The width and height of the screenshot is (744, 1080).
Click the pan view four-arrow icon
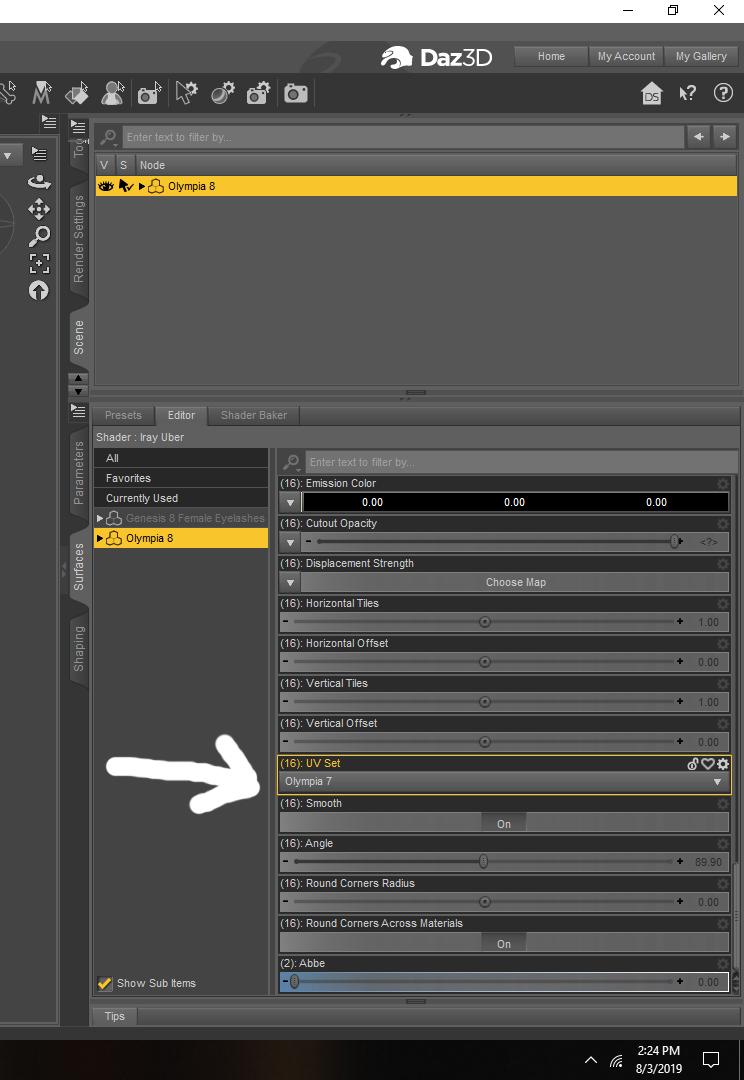click(39, 209)
